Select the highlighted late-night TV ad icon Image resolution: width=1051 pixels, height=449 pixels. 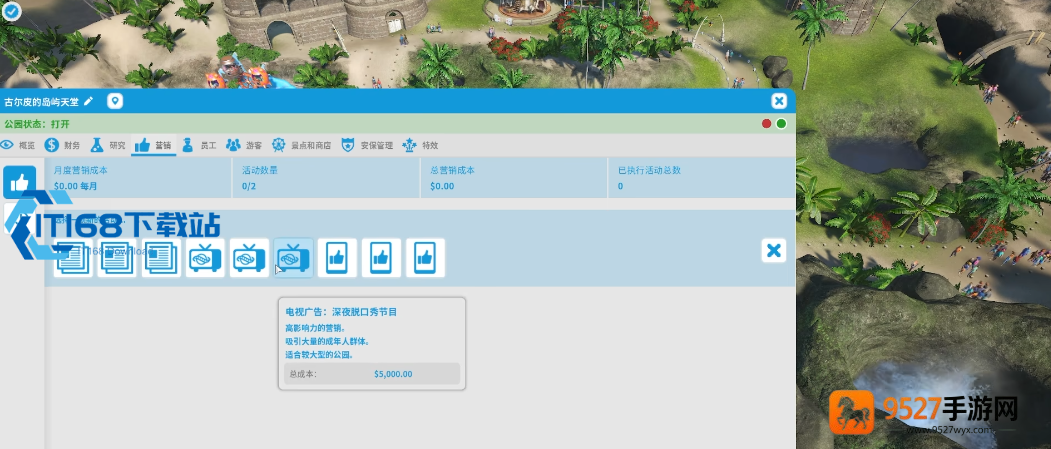click(294, 258)
